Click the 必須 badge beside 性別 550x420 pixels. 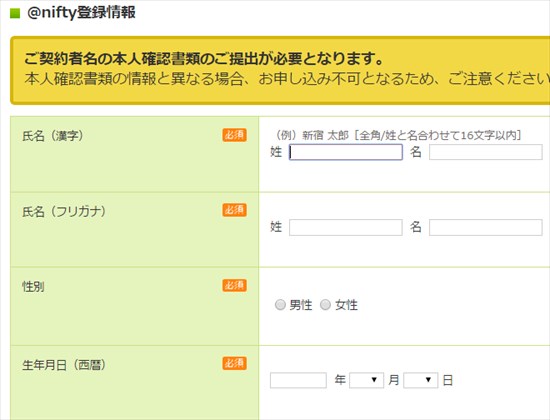click(x=234, y=285)
